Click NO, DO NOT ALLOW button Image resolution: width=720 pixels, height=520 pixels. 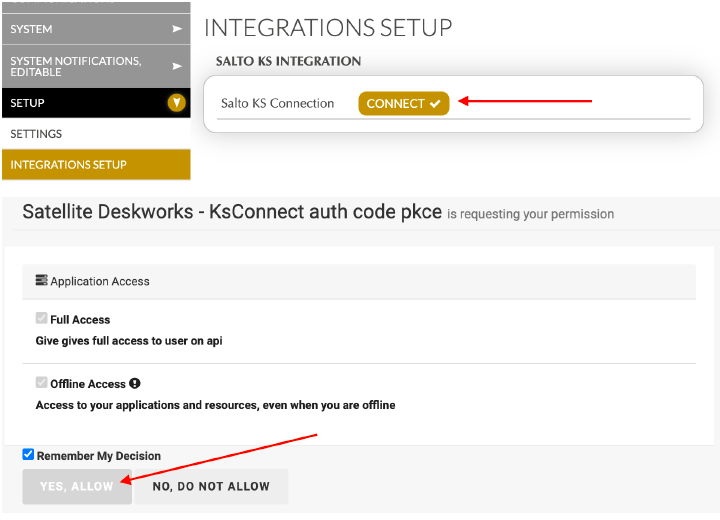(x=211, y=486)
